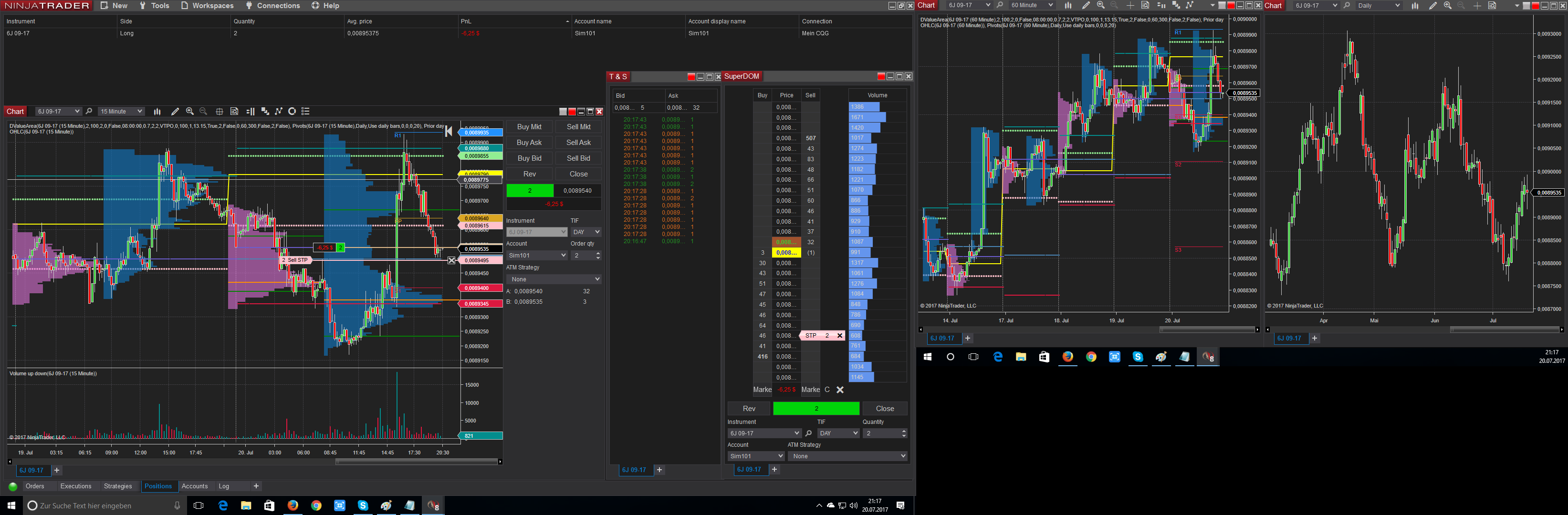Open the Workspaces menu

point(207,5)
